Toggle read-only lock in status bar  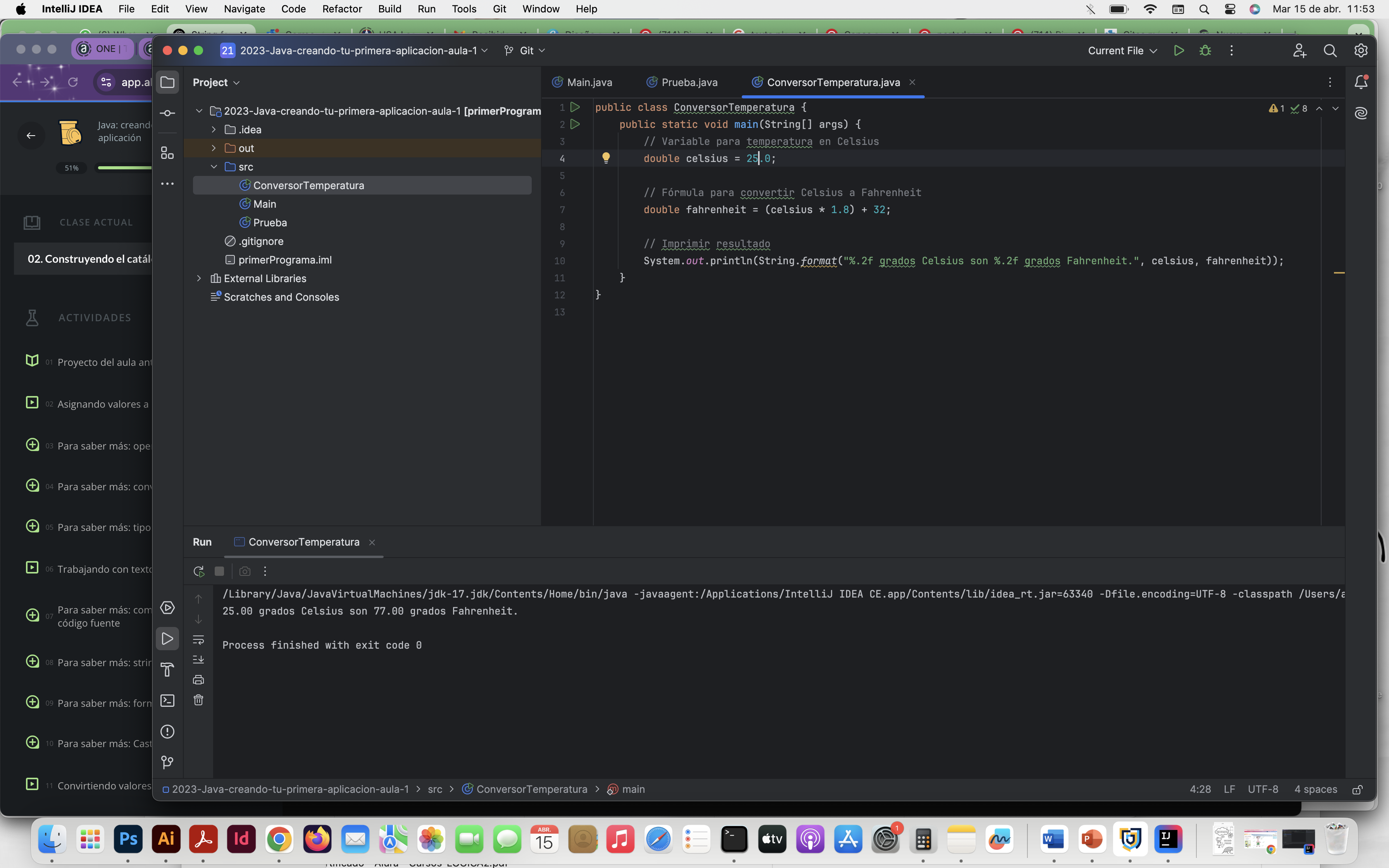click(1358, 790)
